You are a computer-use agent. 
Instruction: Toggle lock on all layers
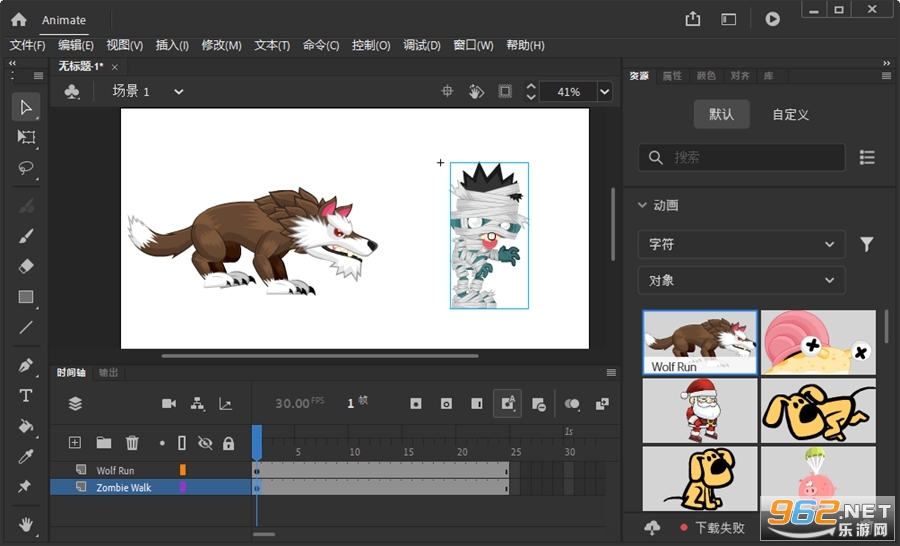click(228, 443)
